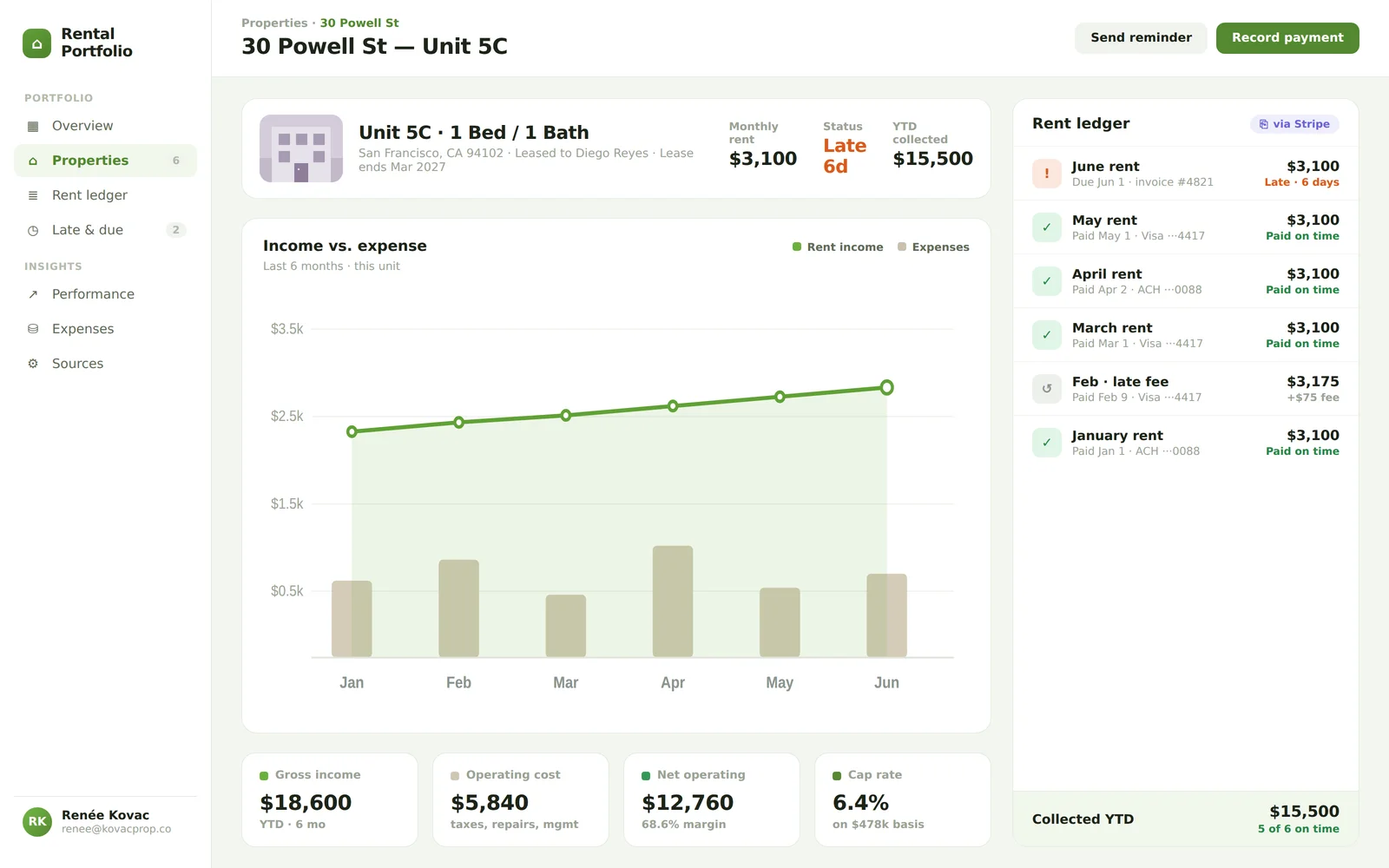This screenshot has height=868, width=1389.
Task: Select the Properties menu item
Action: coord(105,161)
